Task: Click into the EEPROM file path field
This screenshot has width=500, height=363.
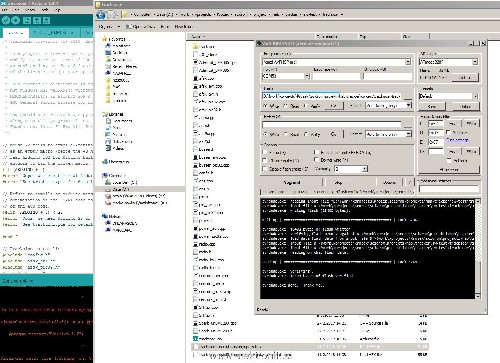Action: click(332, 124)
